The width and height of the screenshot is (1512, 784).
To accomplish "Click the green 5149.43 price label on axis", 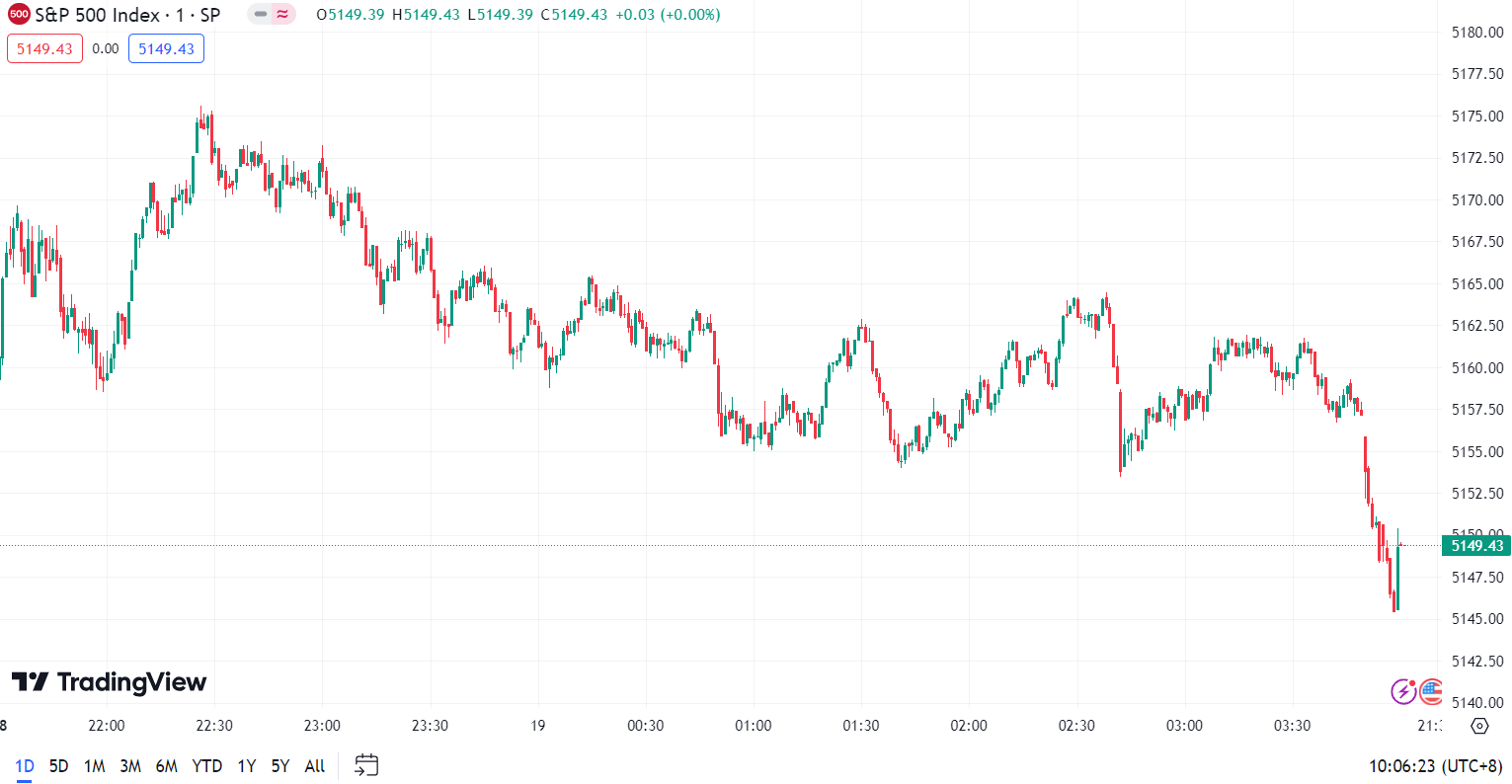I will pyautogui.click(x=1476, y=546).
